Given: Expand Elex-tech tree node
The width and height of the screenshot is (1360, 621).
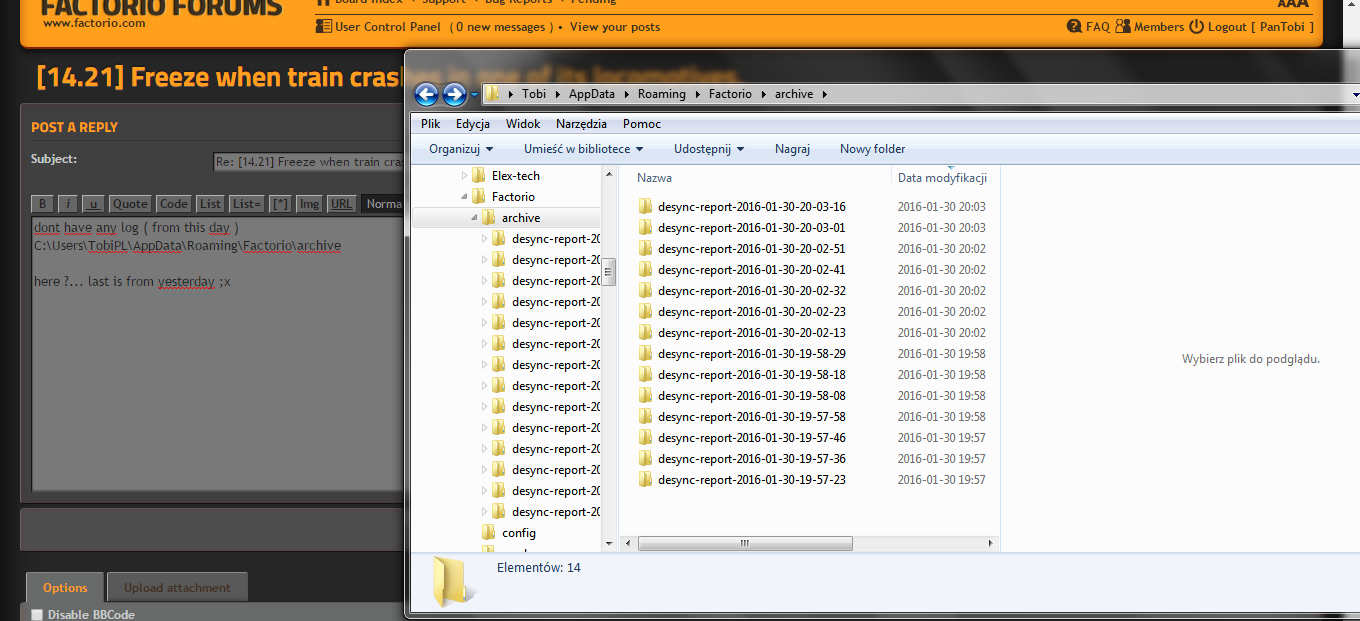Looking at the screenshot, I should click(464, 176).
